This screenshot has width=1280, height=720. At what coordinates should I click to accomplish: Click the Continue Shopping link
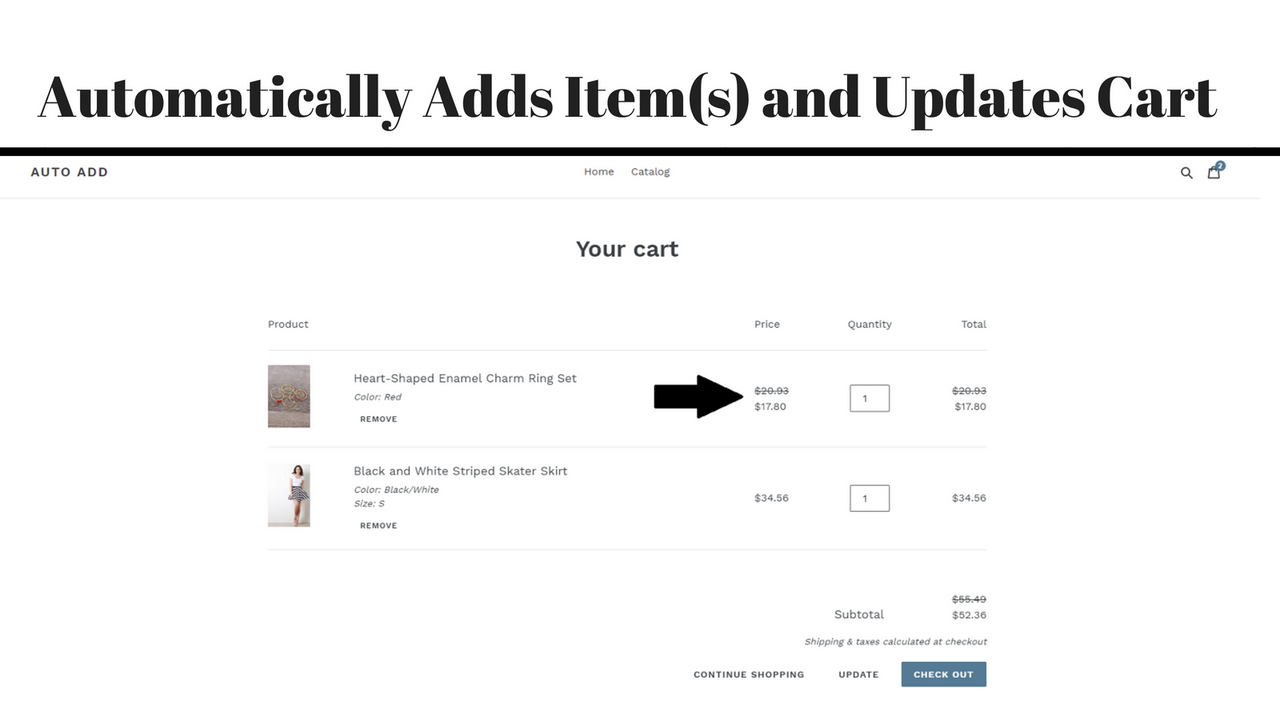[749, 675]
